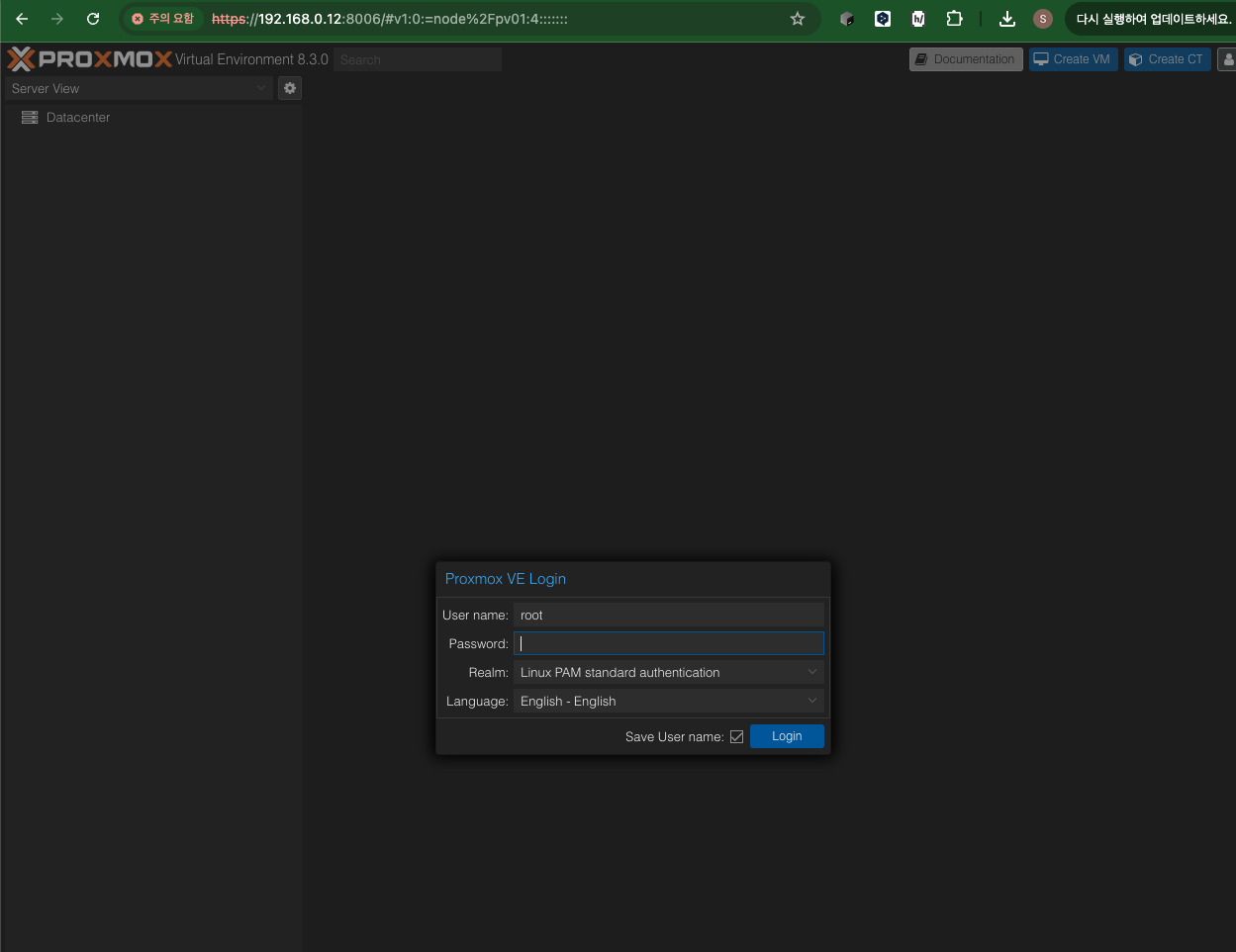Open the Language dropdown

pyautogui.click(x=669, y=701)
